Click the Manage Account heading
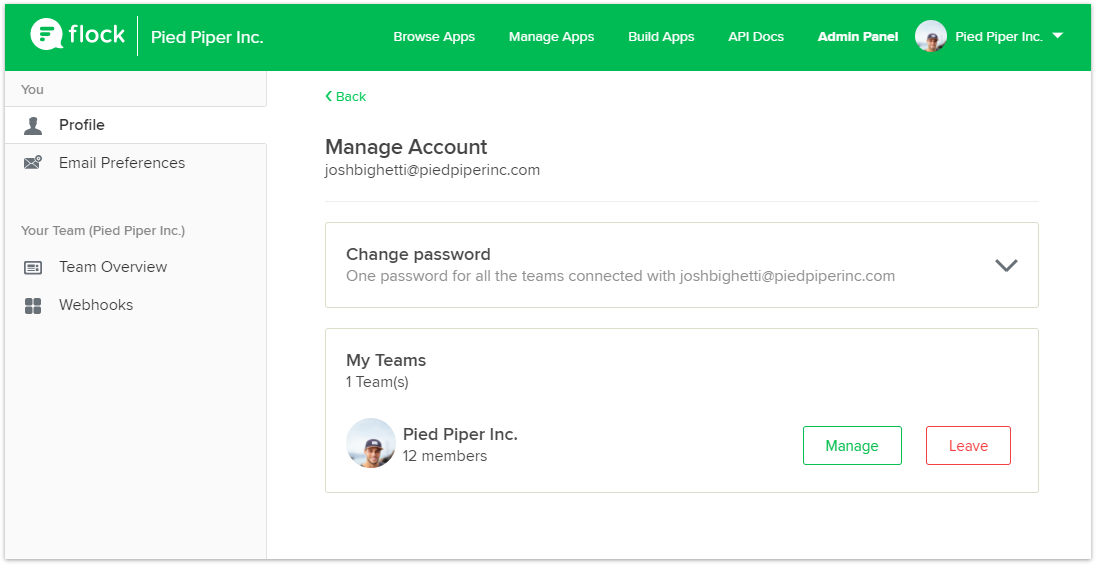Screen dimensions: 1096x565 [406, 148]
